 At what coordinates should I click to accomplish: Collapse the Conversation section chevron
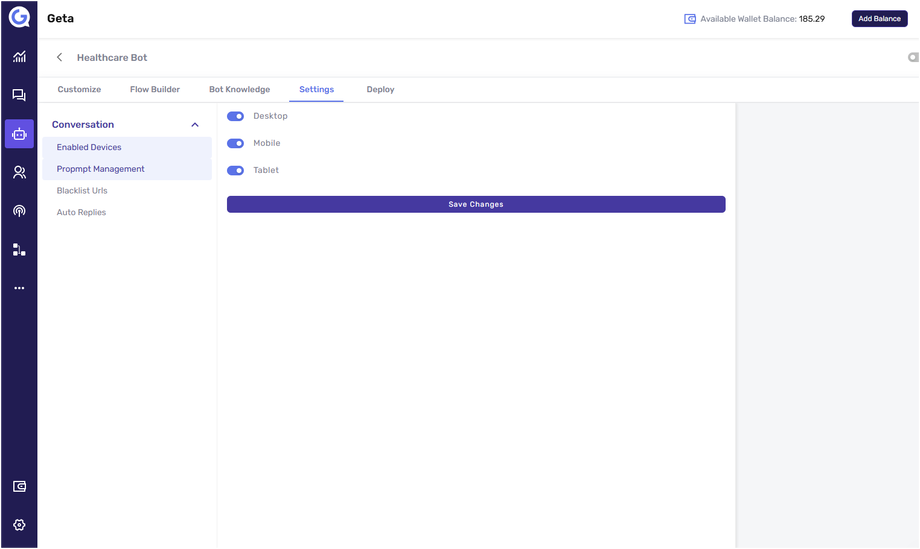195,125
